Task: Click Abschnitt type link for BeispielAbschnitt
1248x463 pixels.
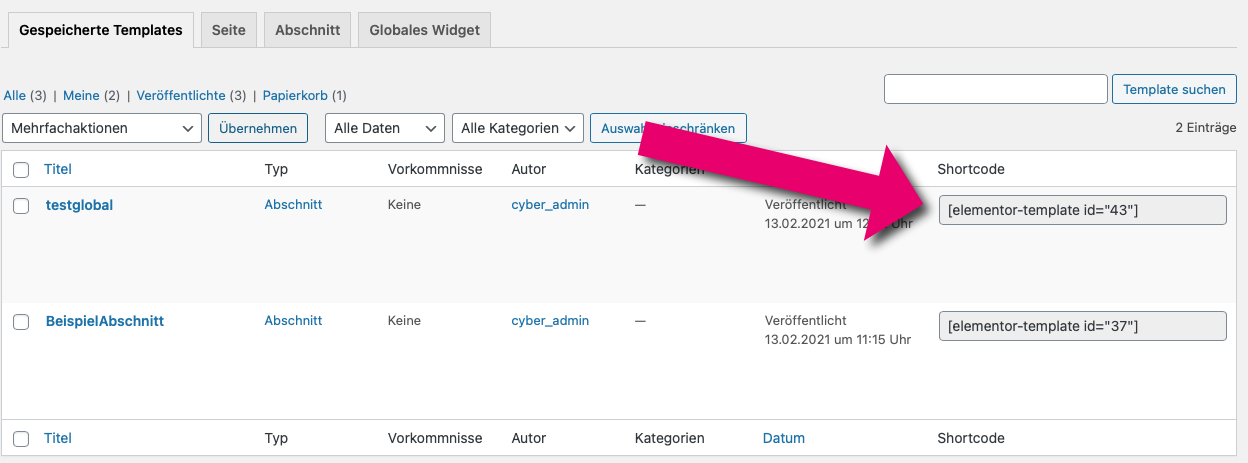Action: 293,321
